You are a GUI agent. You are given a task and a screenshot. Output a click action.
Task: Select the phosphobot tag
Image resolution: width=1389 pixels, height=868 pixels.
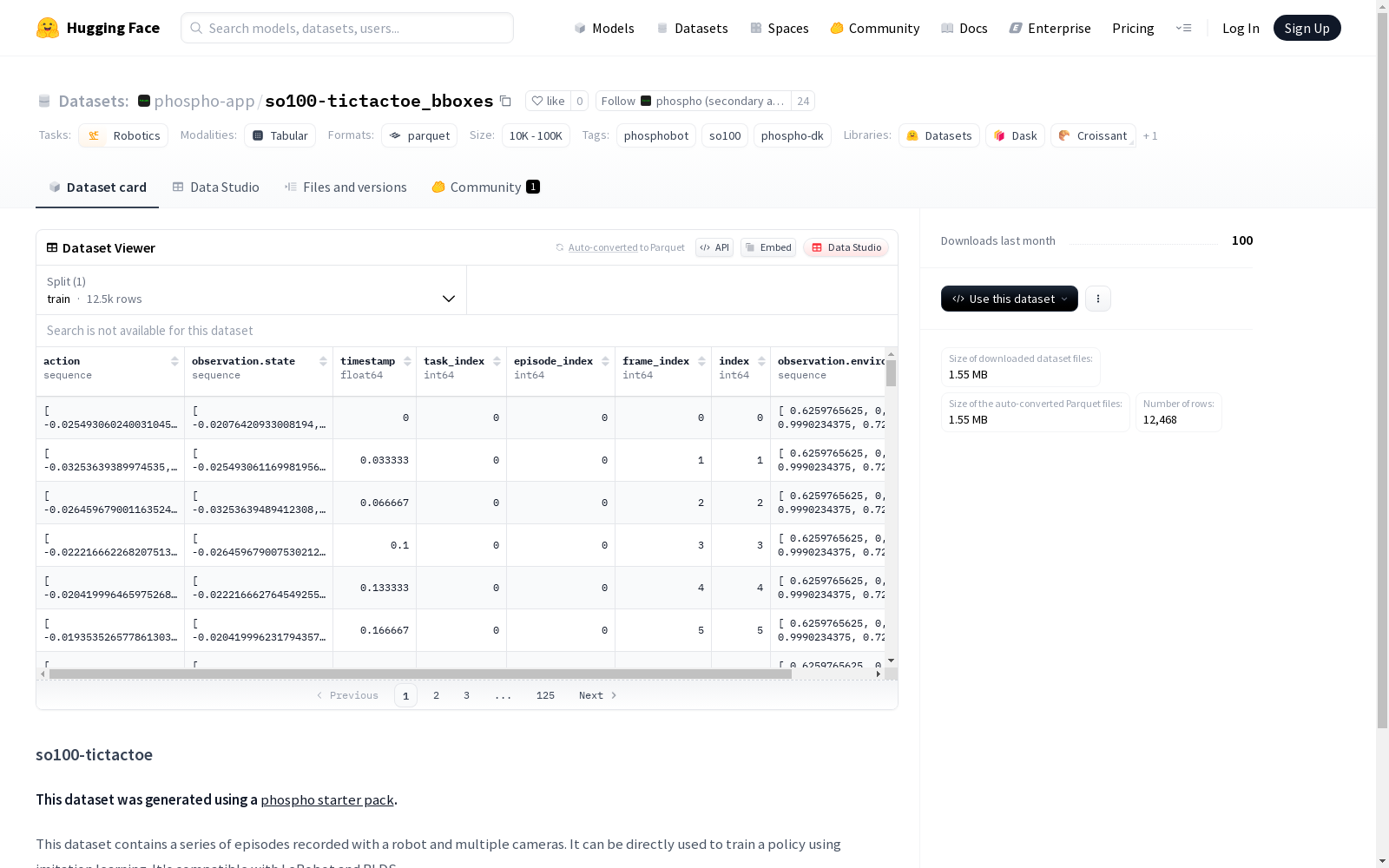tap(656, 135)
